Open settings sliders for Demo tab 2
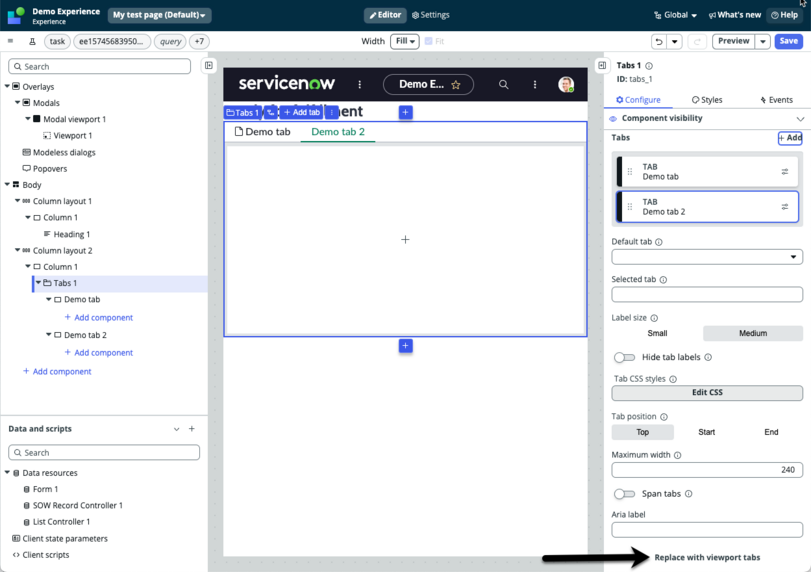This screenshot has height=572, width=811. pyautogui.click(x=785, y=207)
